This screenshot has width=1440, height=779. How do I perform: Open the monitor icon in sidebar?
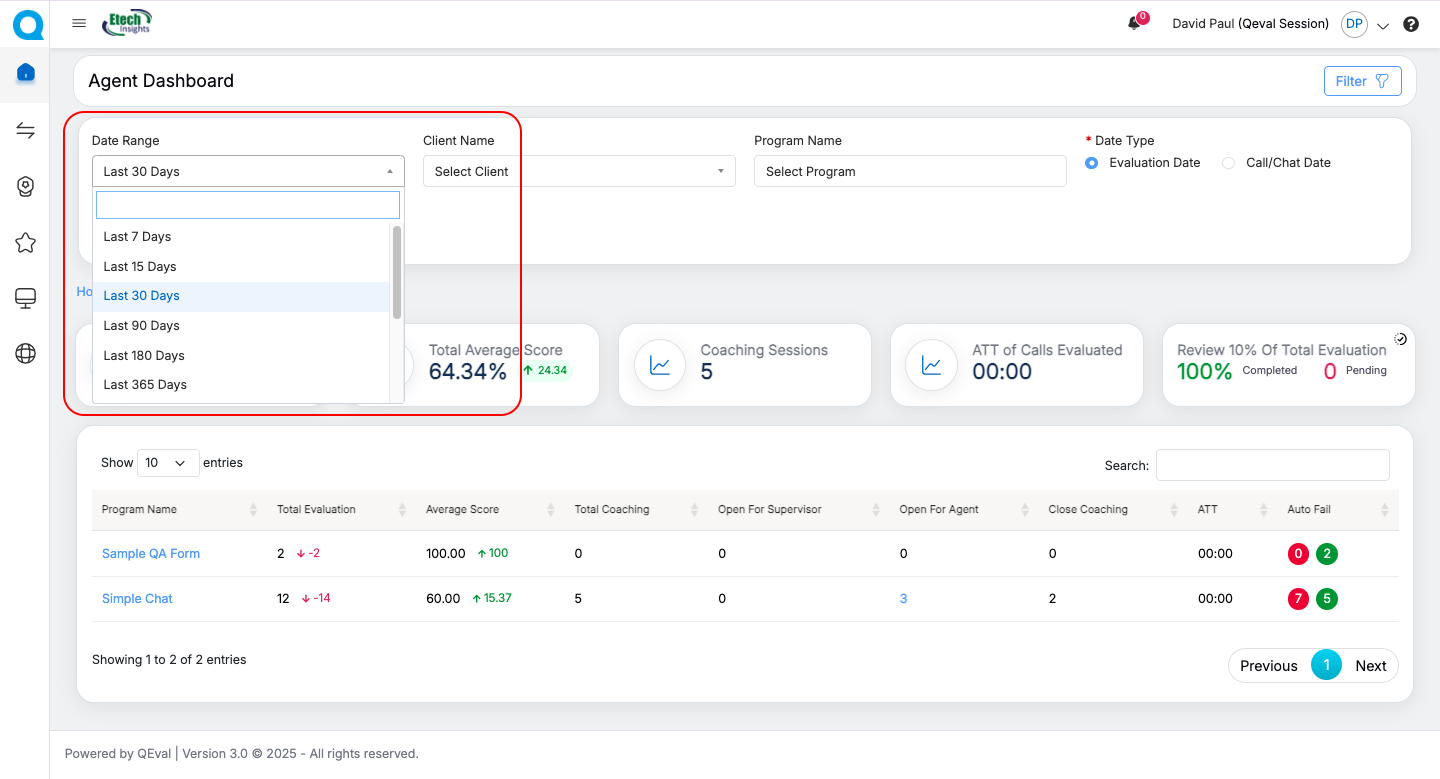coord(26,298)
